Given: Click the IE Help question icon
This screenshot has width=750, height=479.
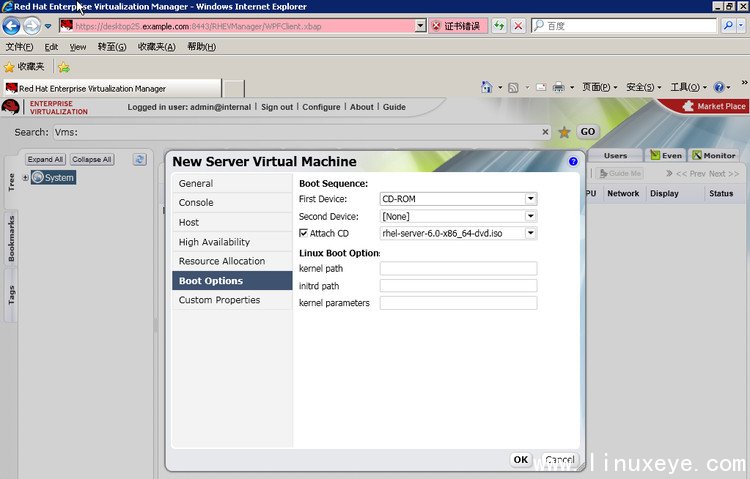Looking at the screenshot, I should click(x=718, y=87).
